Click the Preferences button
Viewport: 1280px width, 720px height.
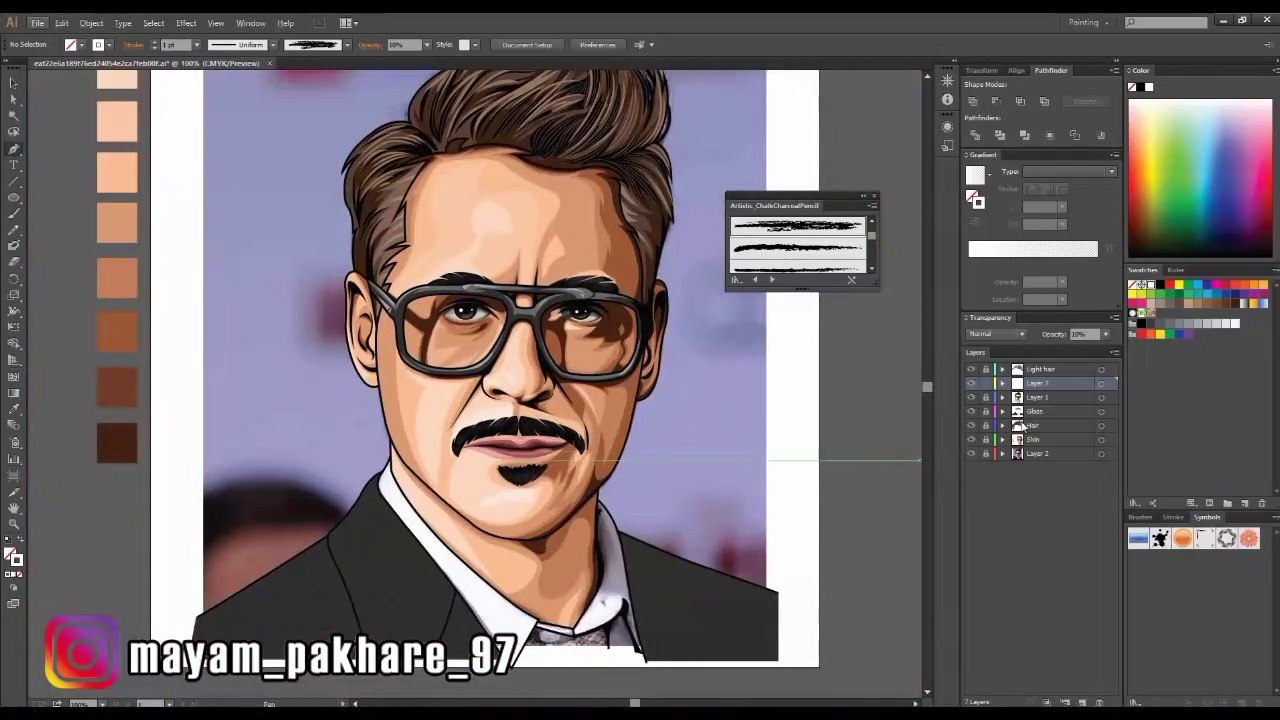coord(597,45)
